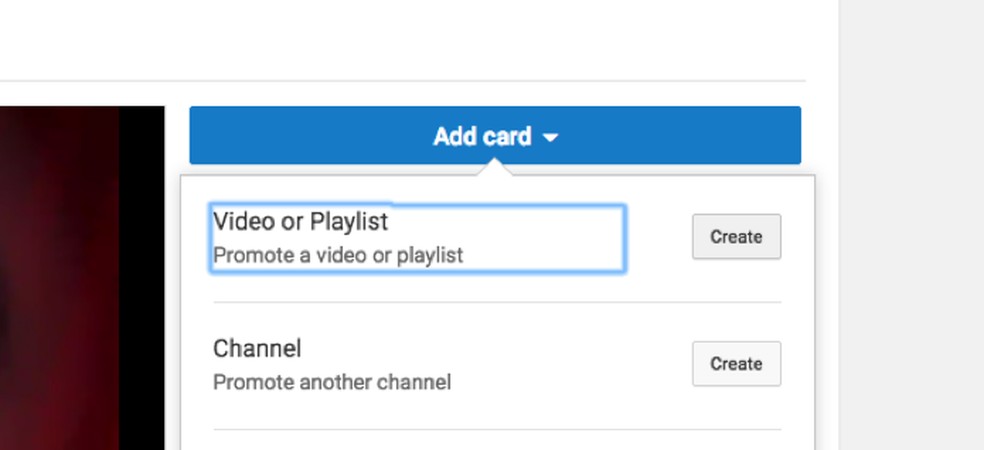Click the 'Promote a video or playlist' description

[338, 256]
